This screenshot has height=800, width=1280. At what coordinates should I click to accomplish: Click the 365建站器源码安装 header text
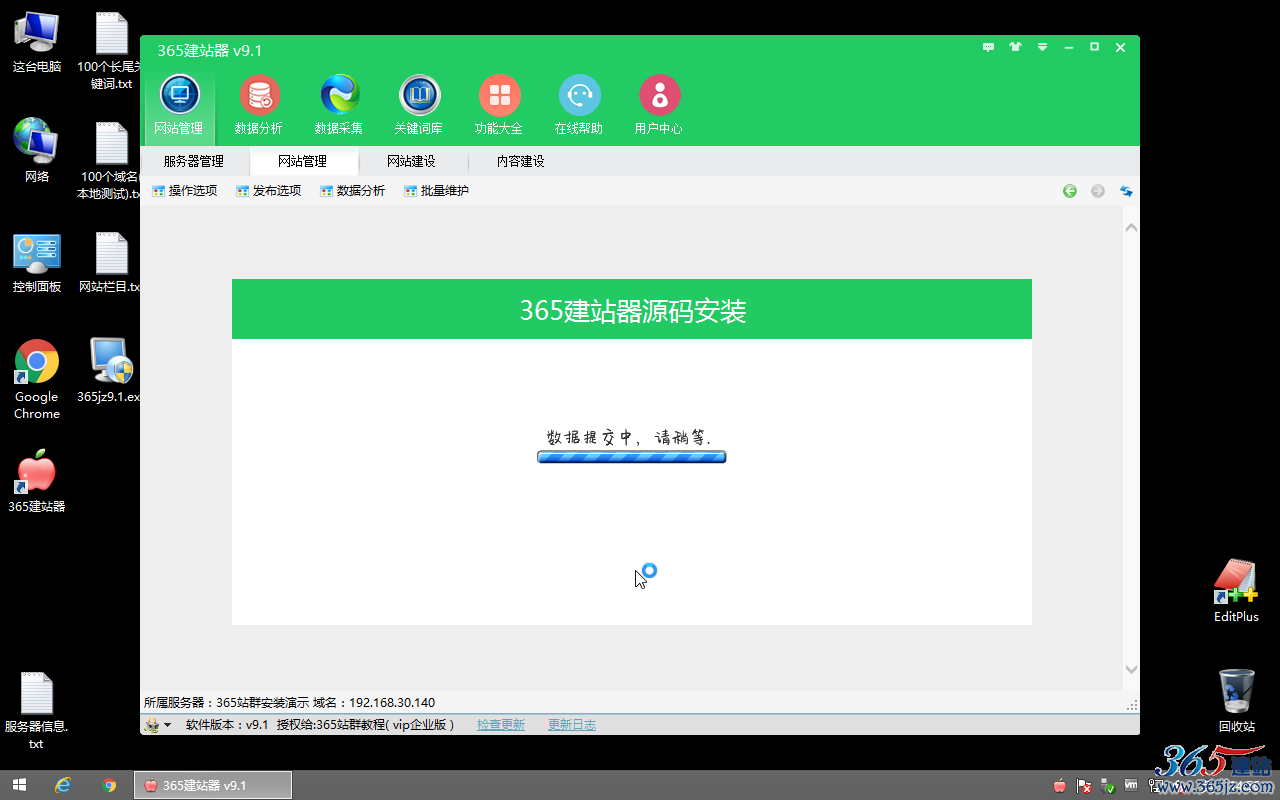point(633,310)
